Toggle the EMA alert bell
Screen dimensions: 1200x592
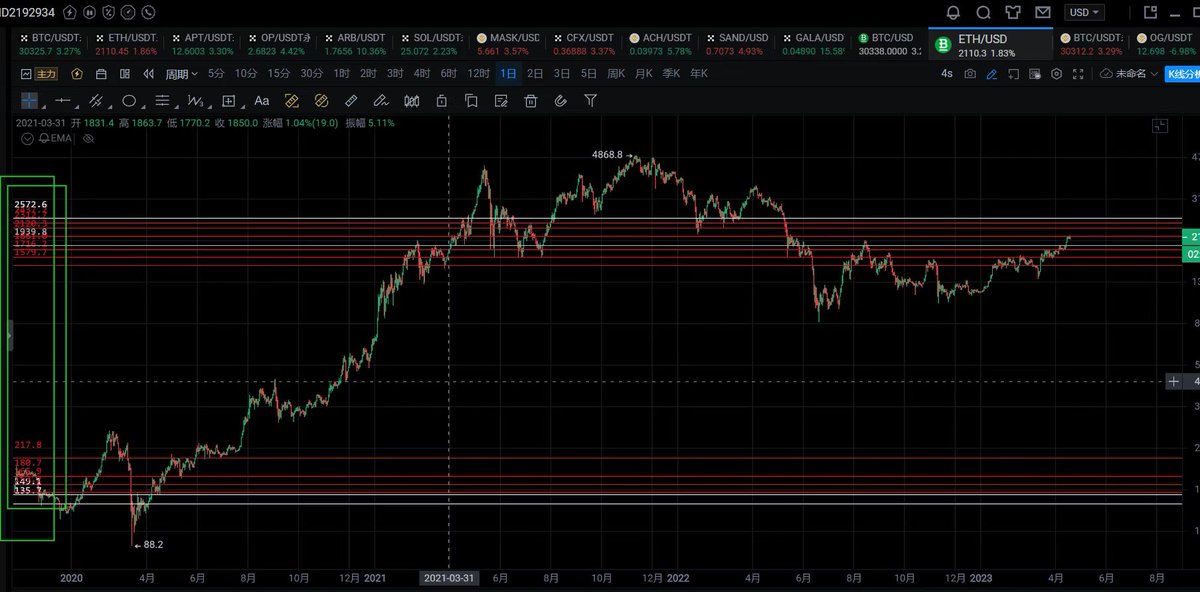click(x=44, y=139)
